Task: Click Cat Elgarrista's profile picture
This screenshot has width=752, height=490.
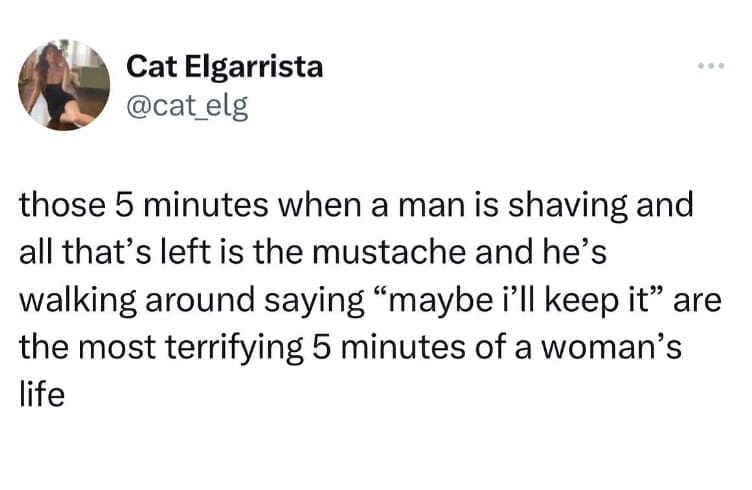Action: click(64, 85)
